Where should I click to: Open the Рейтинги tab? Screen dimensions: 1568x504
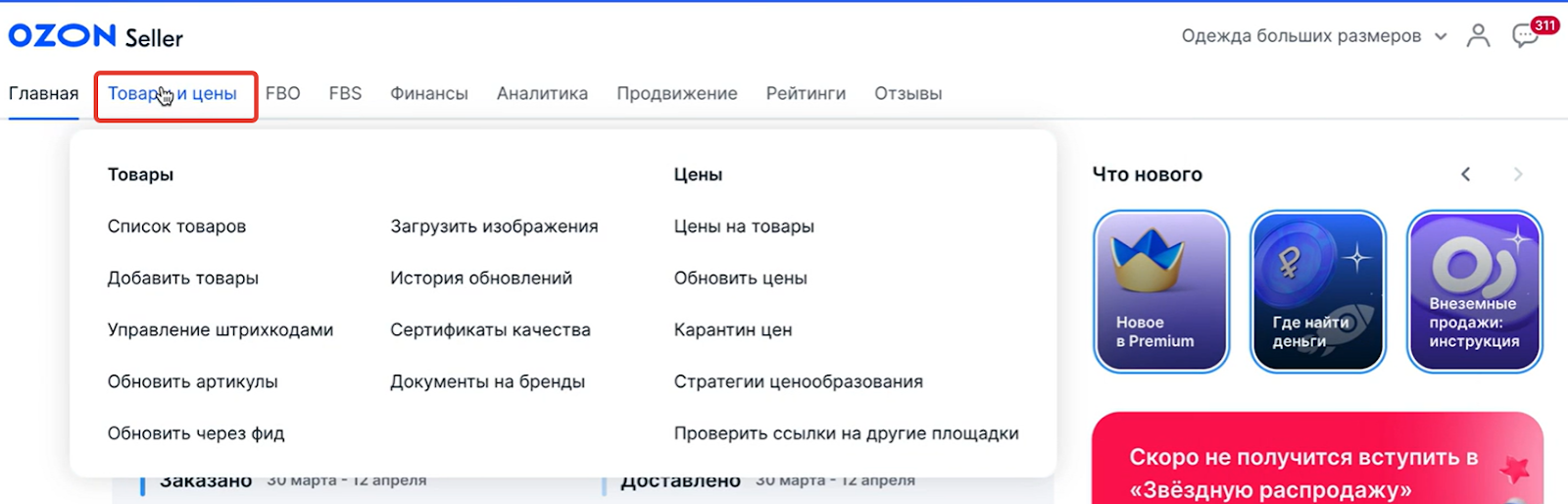coord(806,94)
